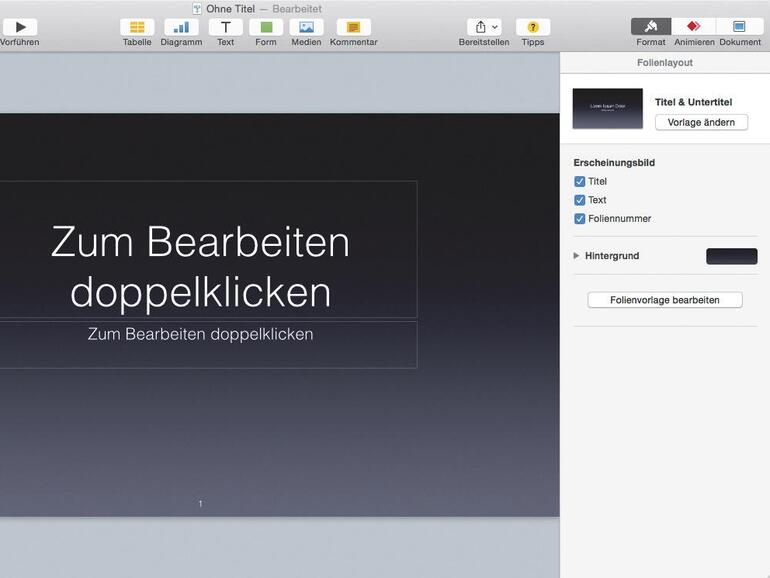Click the Titel & Untertitel layout thumbnail
This screenshot has height=578, width=770.
[607, 109]
